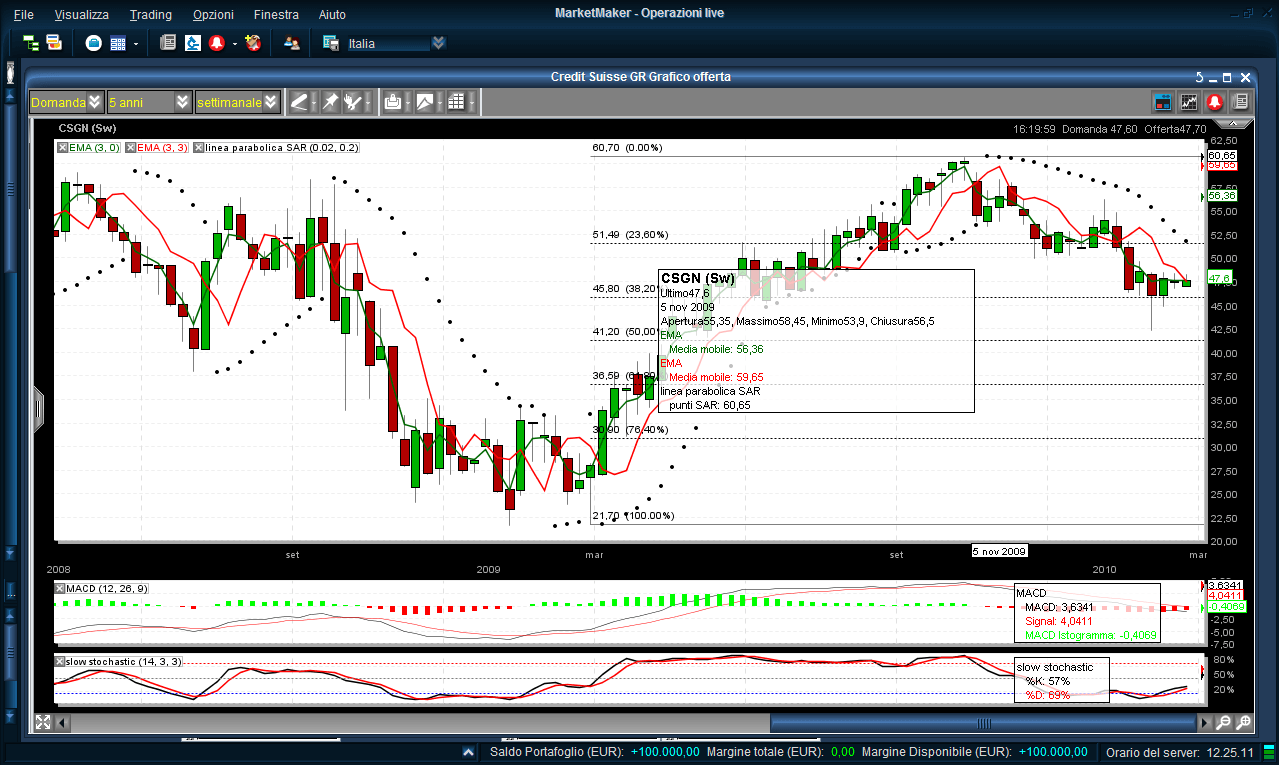
Task: Click the fit-to-screen expand icon at the bottom left
Action: pos(43,722)
